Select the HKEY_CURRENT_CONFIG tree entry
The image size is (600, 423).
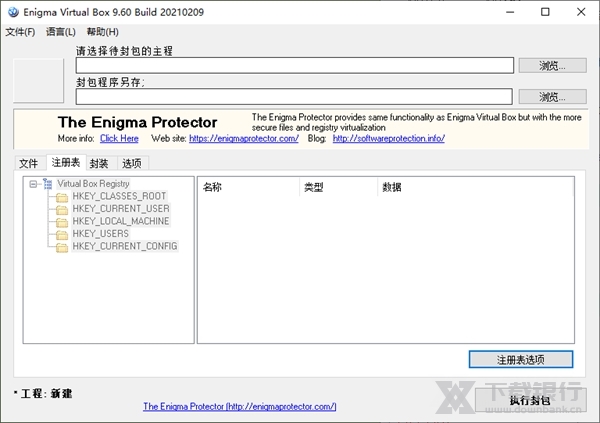[x=125, y=246]
